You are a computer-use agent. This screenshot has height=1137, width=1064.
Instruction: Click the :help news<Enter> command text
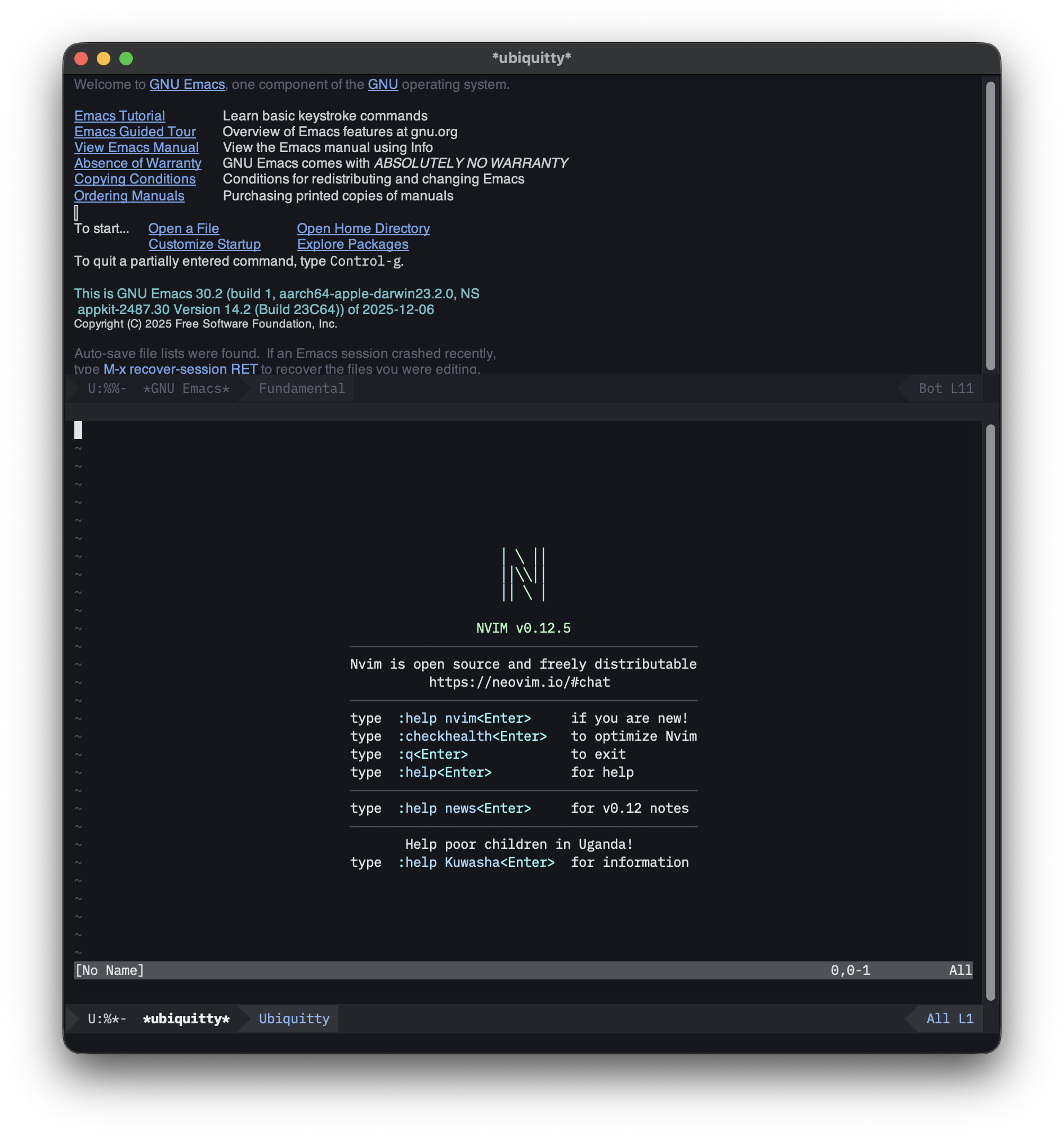pyautogui.click(x=464, y=808)
